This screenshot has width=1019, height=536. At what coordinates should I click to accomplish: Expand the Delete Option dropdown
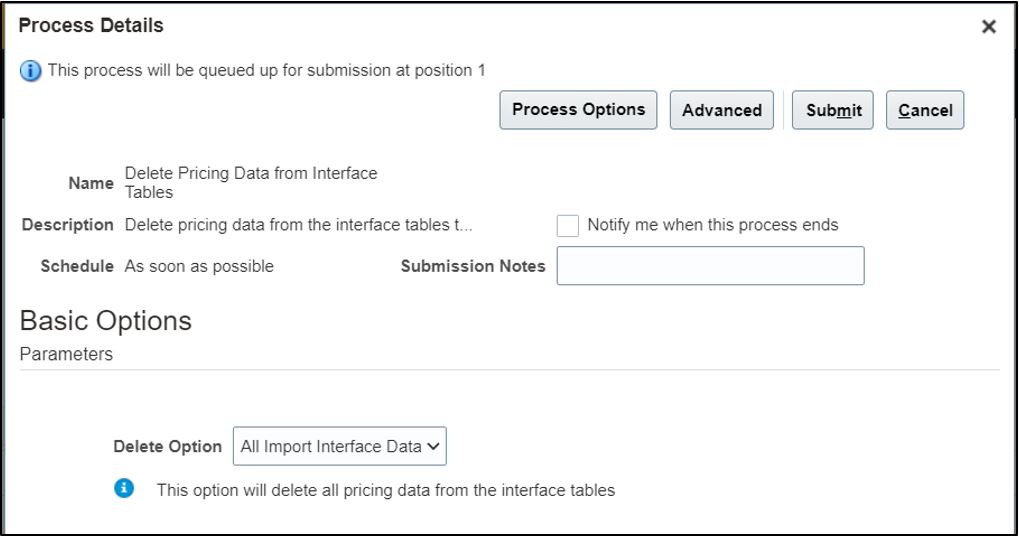coord(339,447)
